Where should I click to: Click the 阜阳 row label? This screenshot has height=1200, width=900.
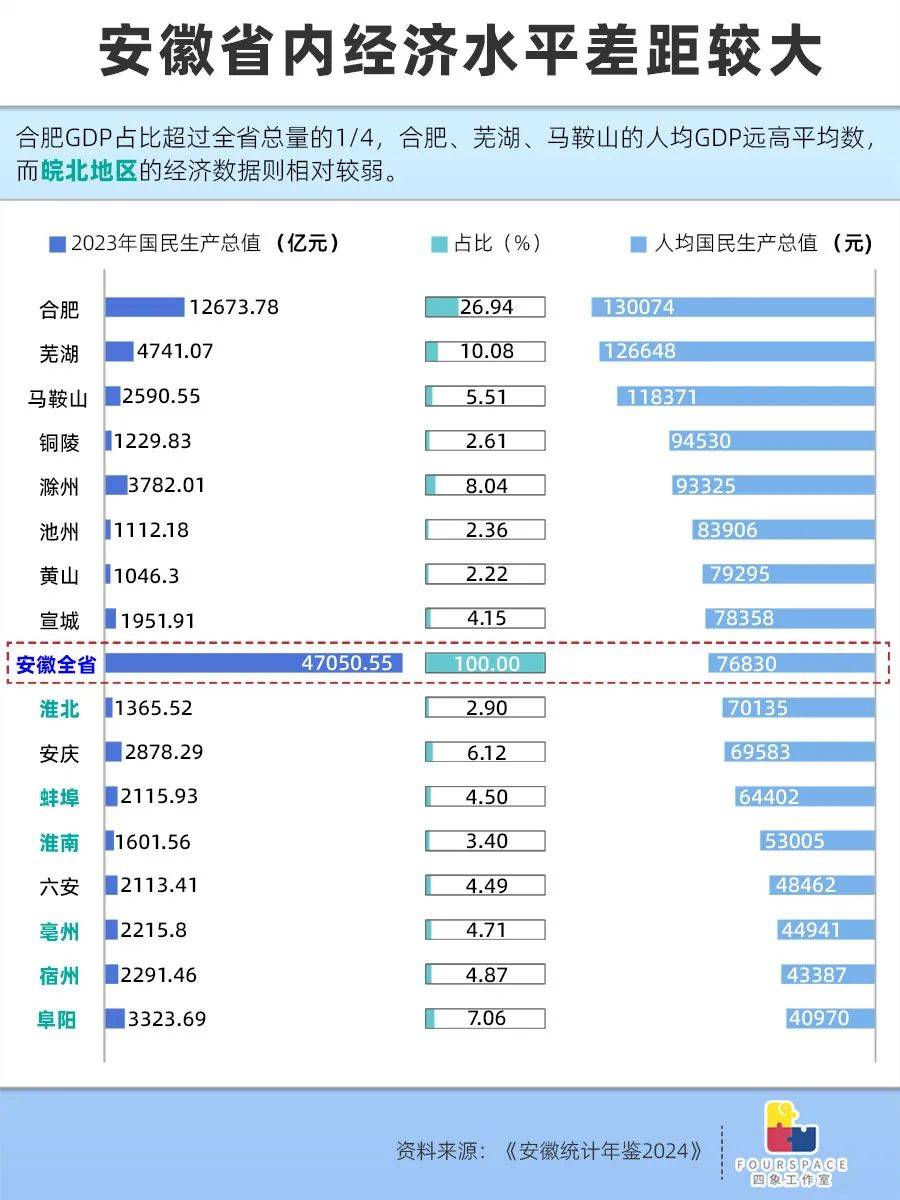click(56, 1020)
